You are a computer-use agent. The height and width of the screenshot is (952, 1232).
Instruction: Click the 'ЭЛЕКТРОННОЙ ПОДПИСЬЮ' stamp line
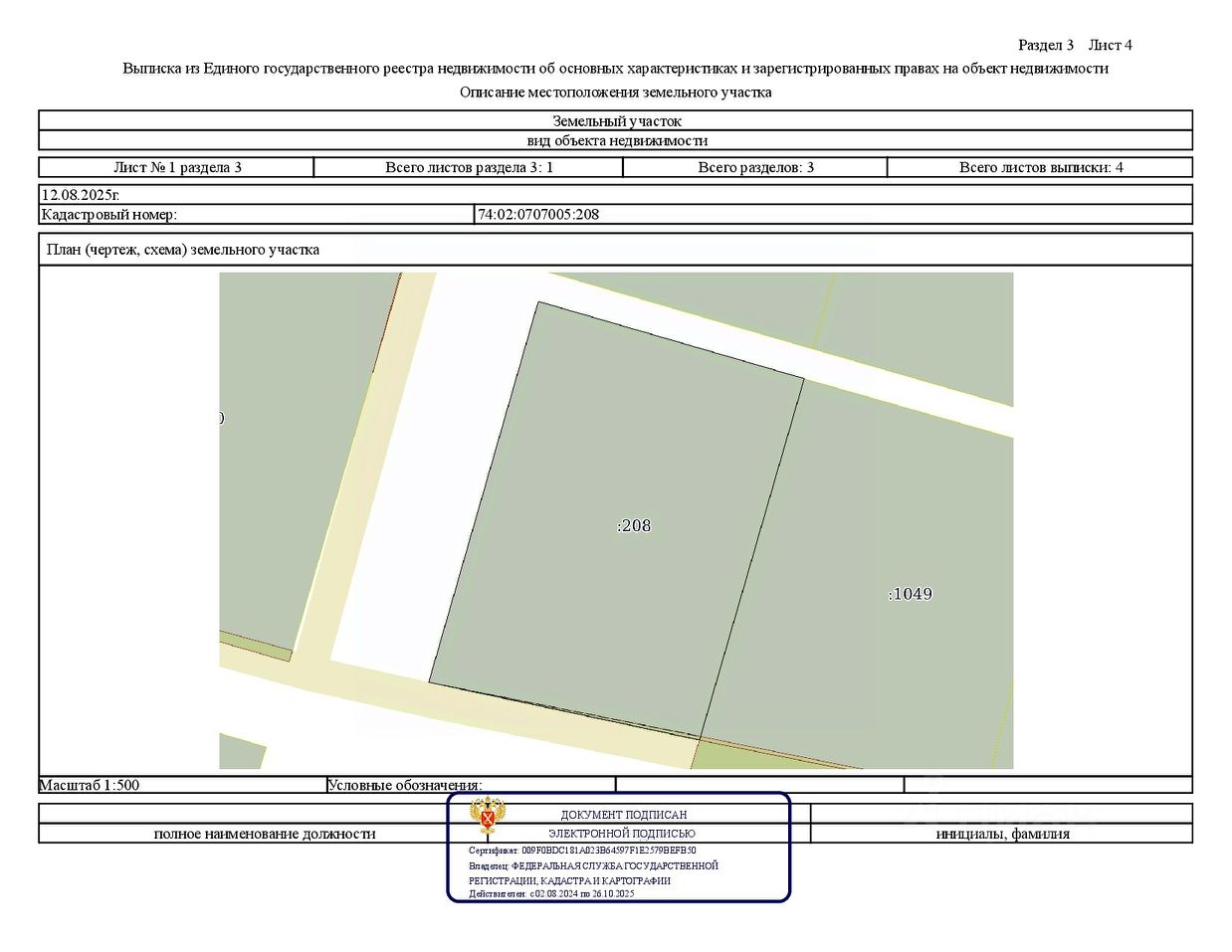click(x=622, y=834)
